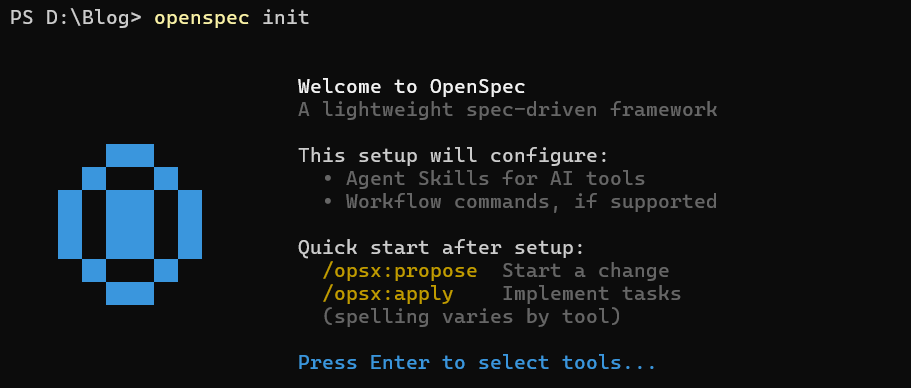The width and height of the screenshot is (911, 388).
Task: Click 'This setup will configure:' line
Action: (453, 156)
